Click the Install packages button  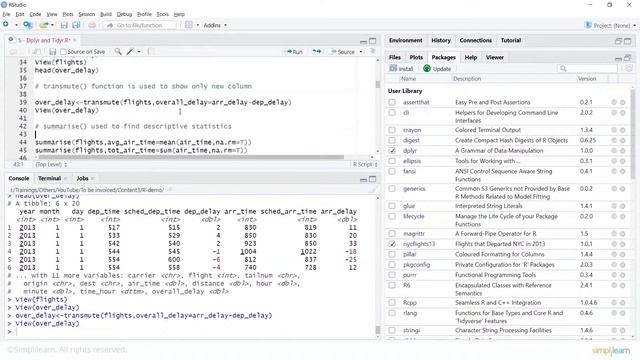pos(401,69)
